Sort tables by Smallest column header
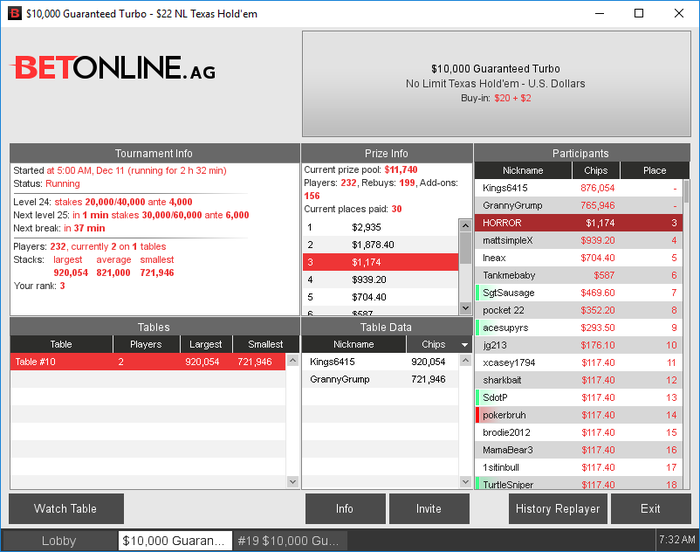This screenshot has width=700, height=552. [266, 344]
